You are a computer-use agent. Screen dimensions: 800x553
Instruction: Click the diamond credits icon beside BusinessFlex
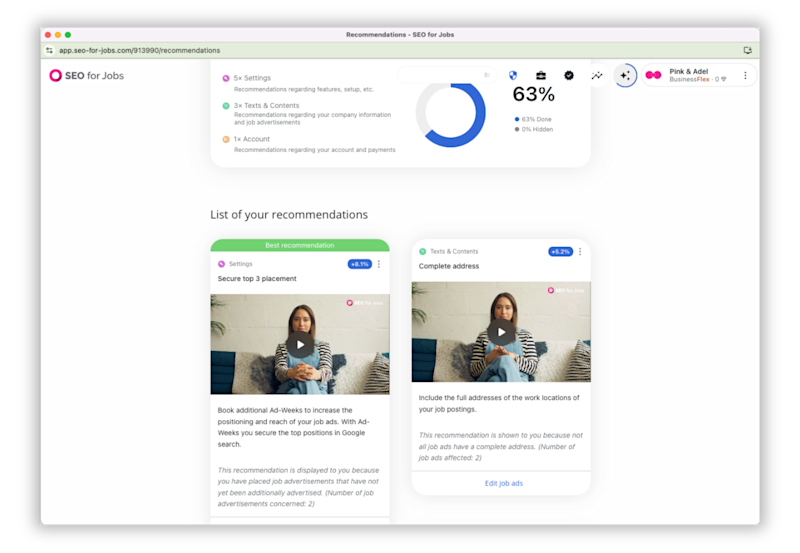coord(723,80)
